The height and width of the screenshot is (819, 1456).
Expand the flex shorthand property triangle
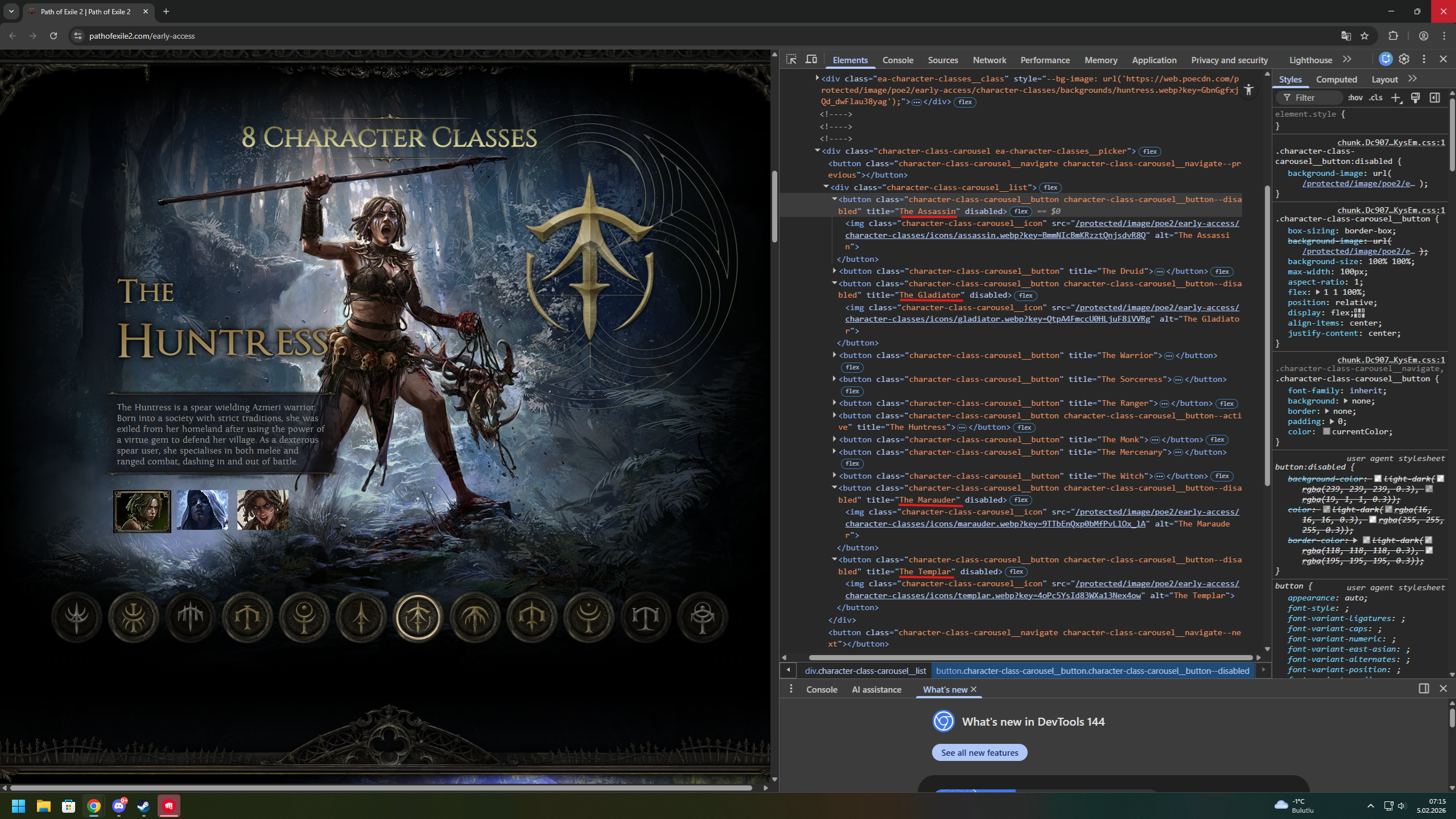(x=1318, y=293)
